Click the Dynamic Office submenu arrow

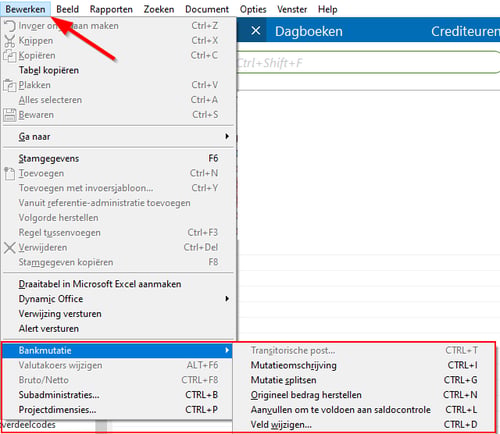pos(227,299)
